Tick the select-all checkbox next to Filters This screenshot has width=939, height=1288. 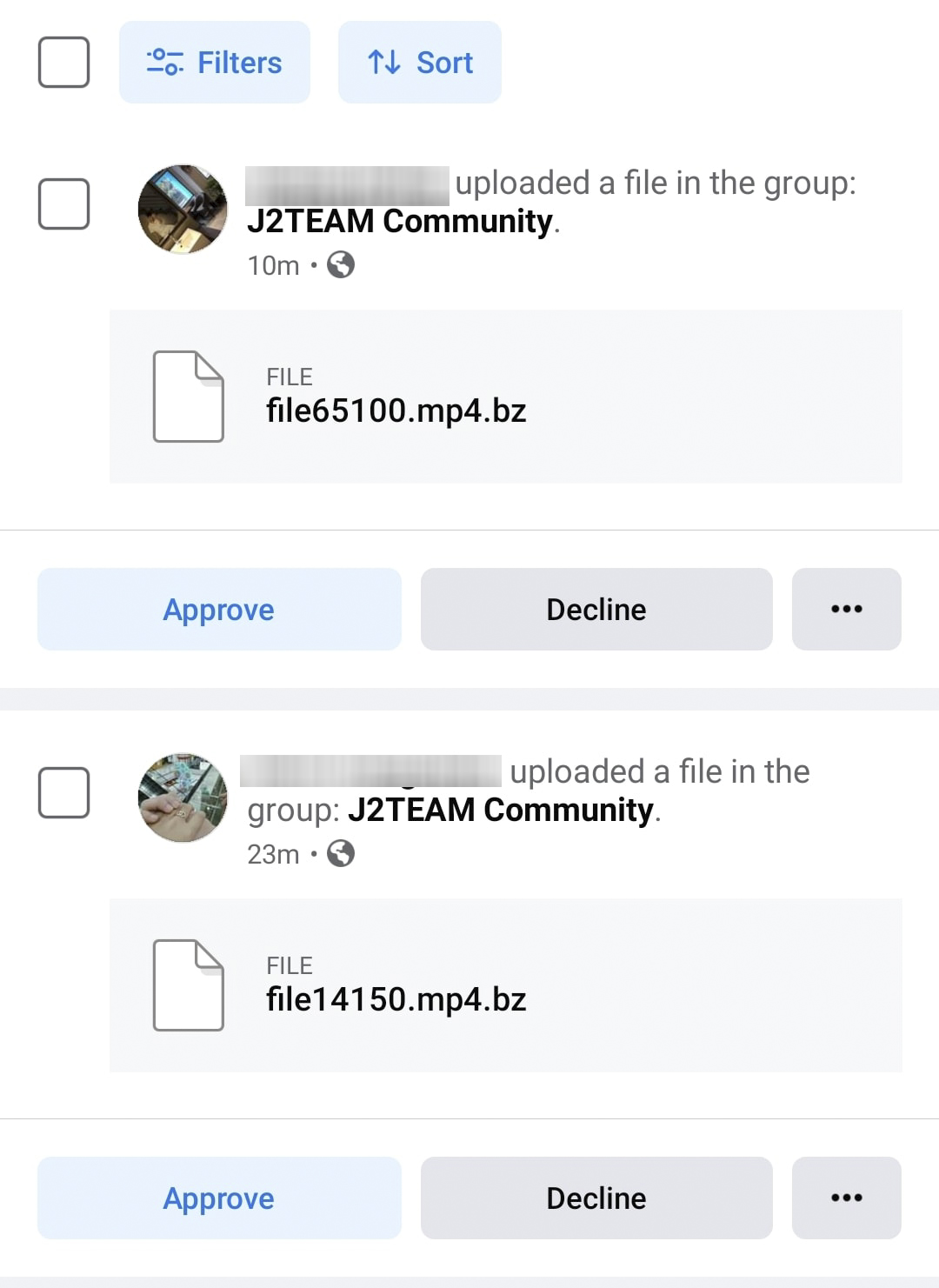click(64, 63)
